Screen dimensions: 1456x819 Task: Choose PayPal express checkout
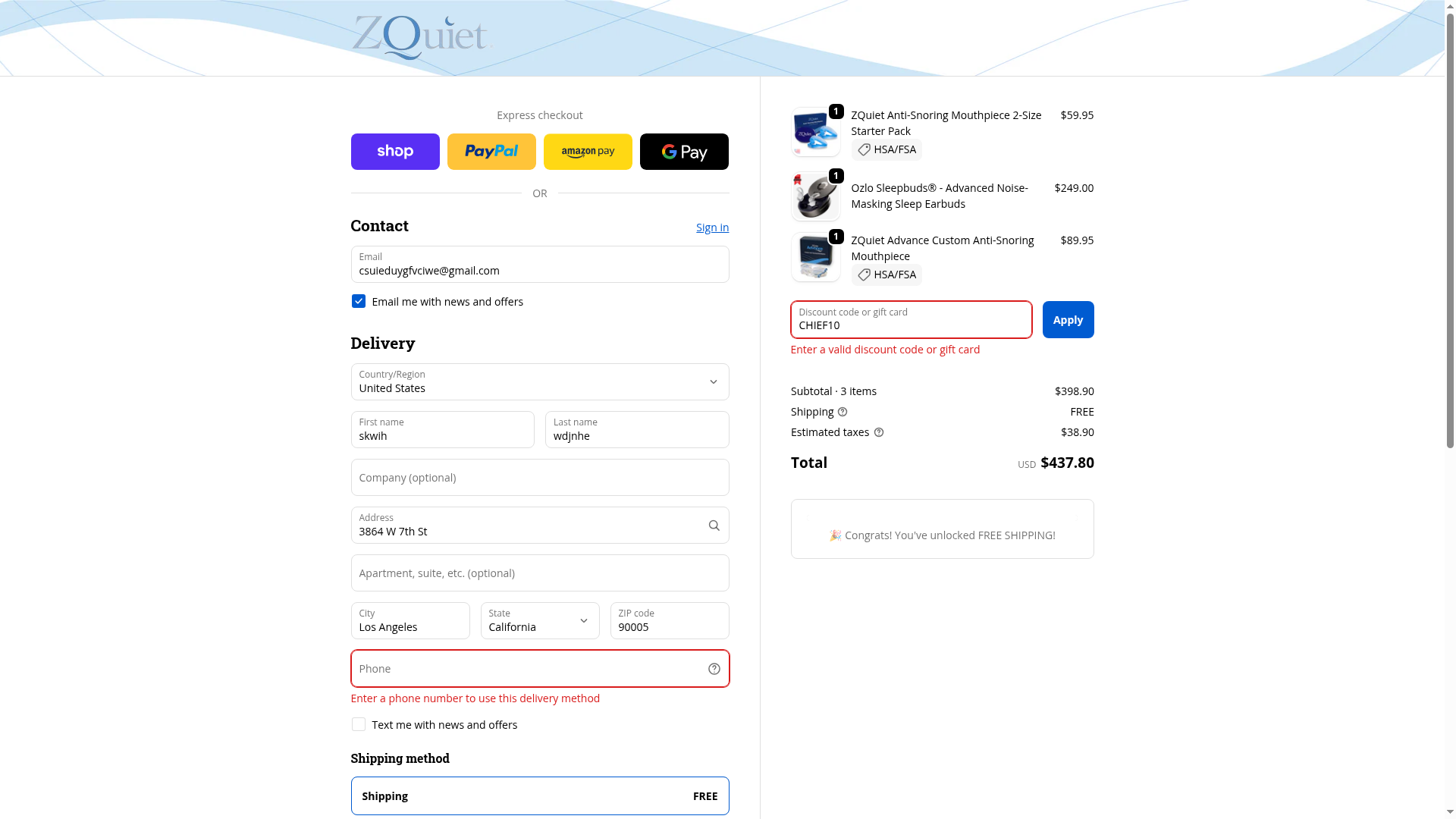pyautogui.click(x=491, y=152)
